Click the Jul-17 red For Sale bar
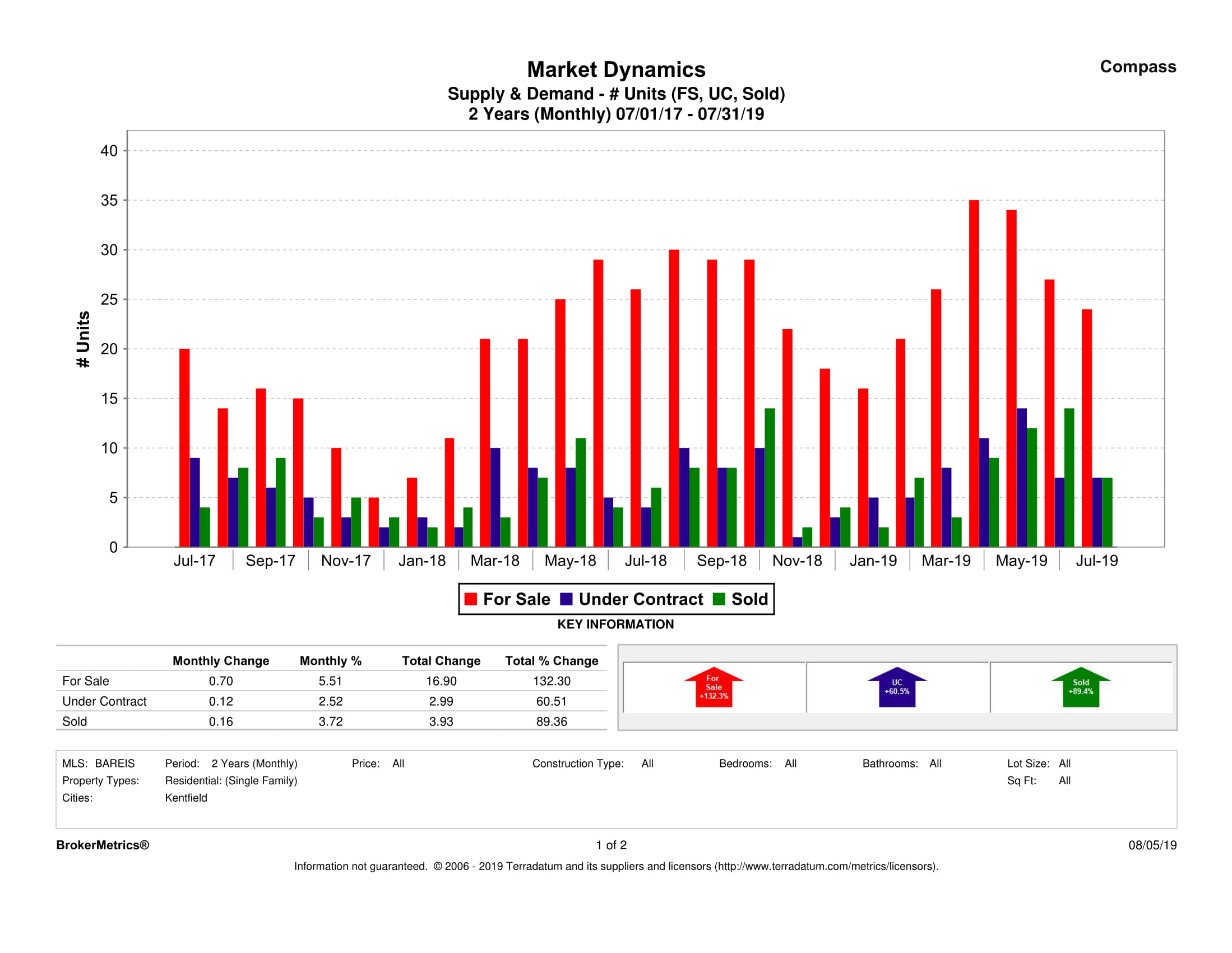 pos(184,447)
